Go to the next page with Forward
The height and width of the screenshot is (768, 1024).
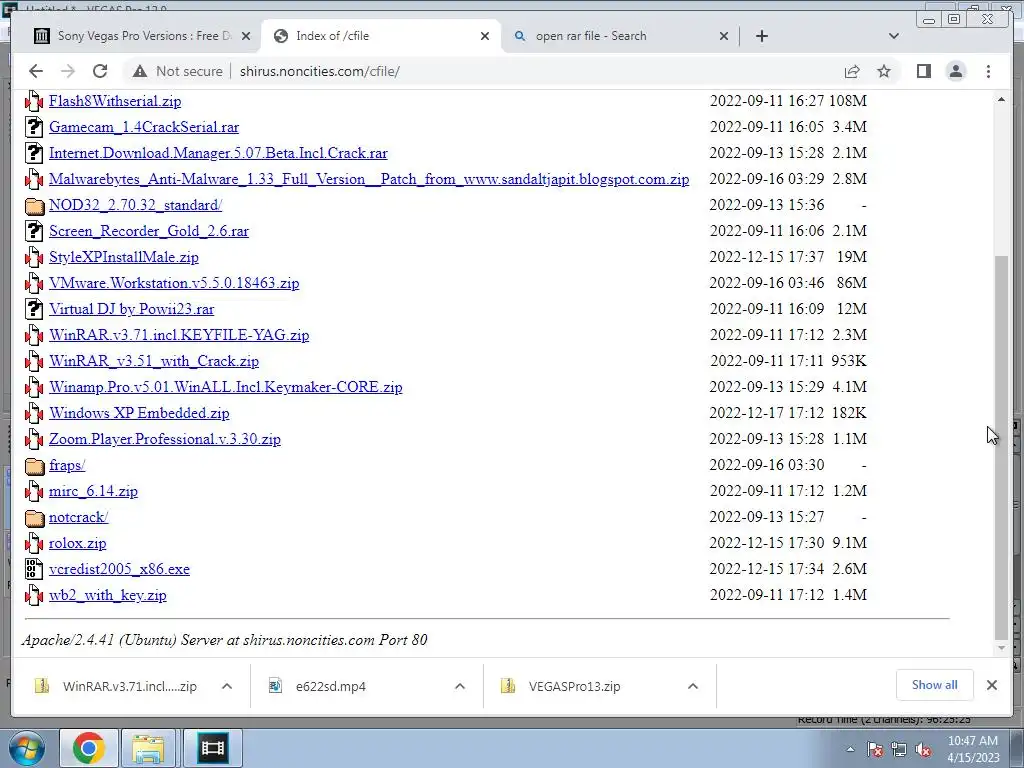coord(68,71)
